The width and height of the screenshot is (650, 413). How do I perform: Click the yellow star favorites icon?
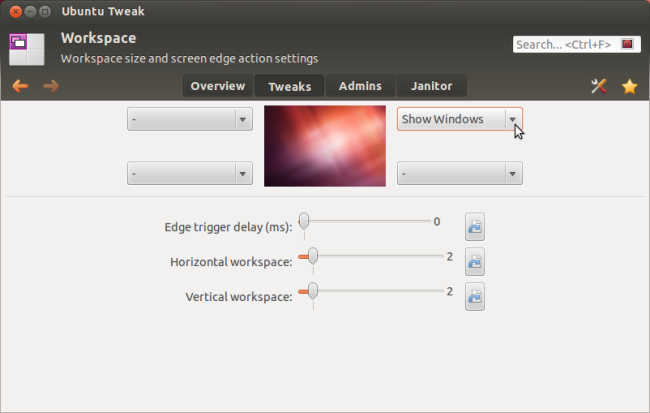point(629,86)
